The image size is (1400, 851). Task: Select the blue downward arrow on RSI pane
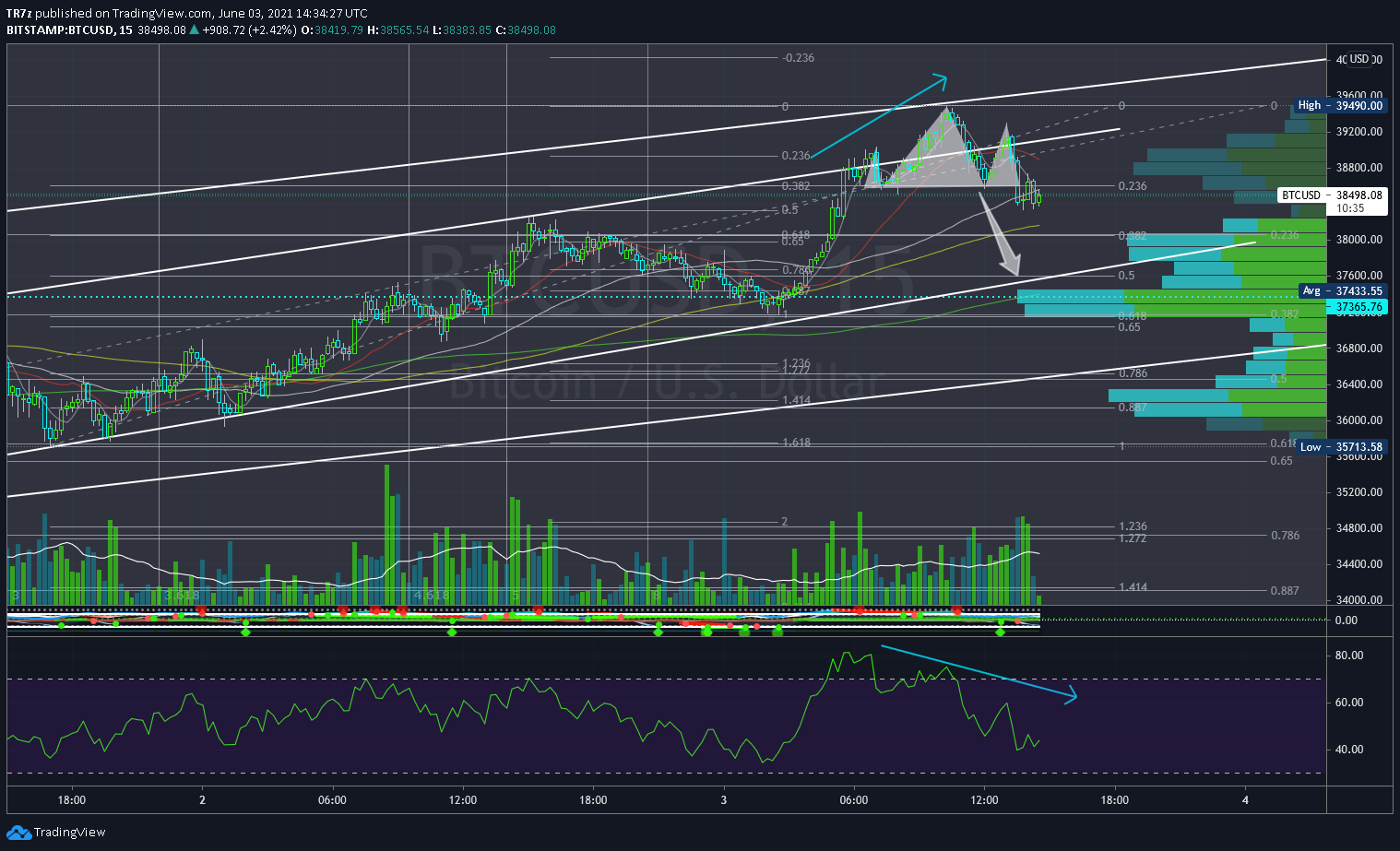[x=979, y=675]
